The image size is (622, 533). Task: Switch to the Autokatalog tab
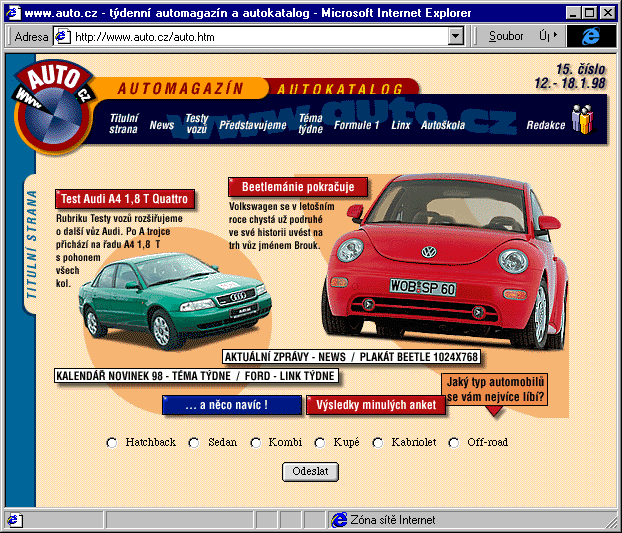click(x=340, y=88)
